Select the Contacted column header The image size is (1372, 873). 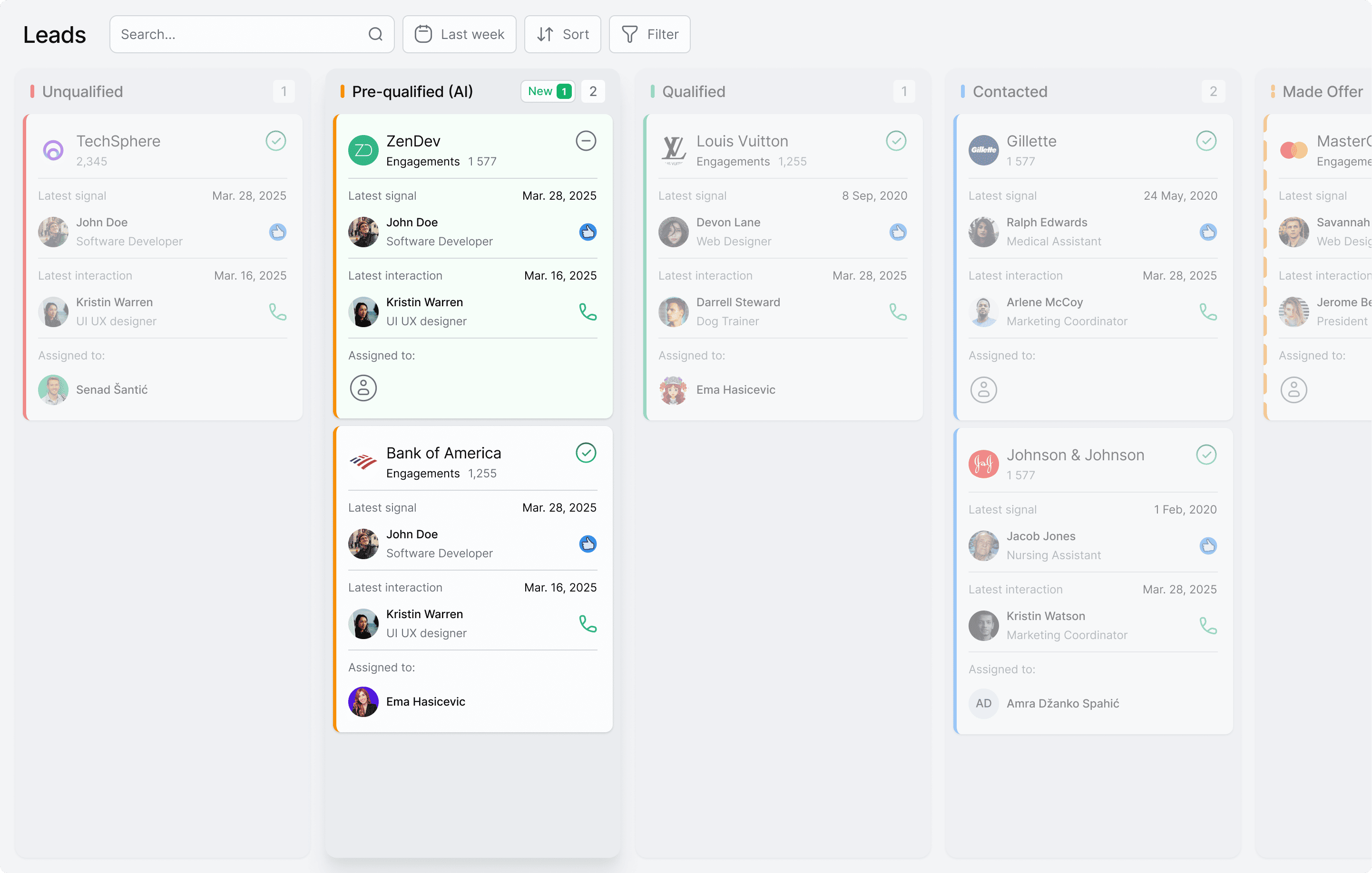[x=1009, y=92]
